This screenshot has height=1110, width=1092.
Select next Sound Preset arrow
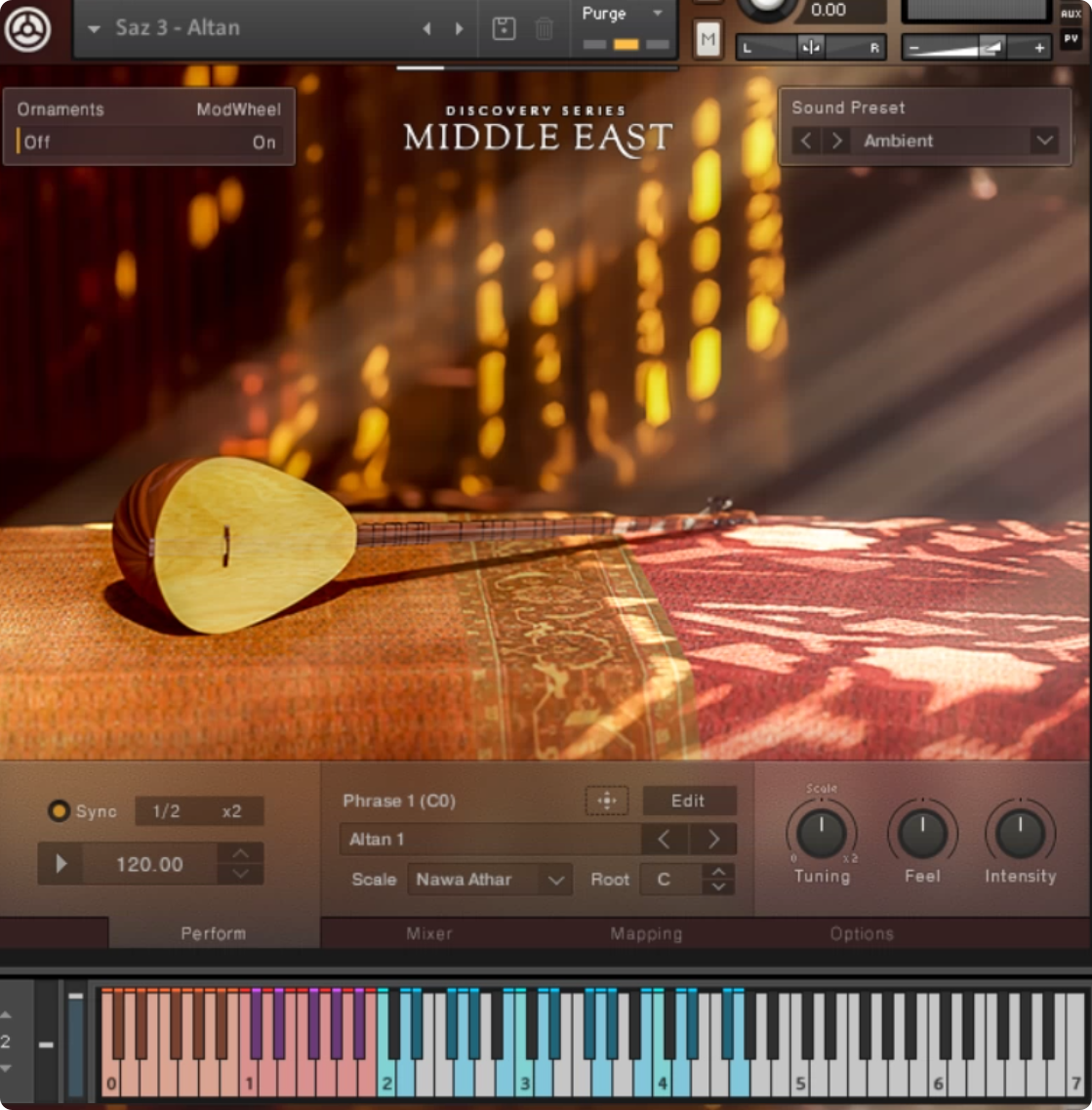(x=836, y=141)
